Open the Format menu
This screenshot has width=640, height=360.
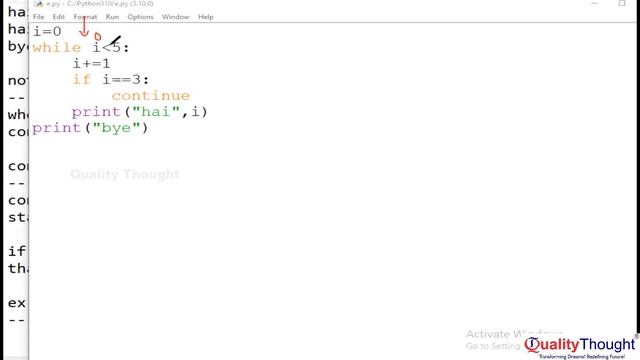tap(85, 17)
